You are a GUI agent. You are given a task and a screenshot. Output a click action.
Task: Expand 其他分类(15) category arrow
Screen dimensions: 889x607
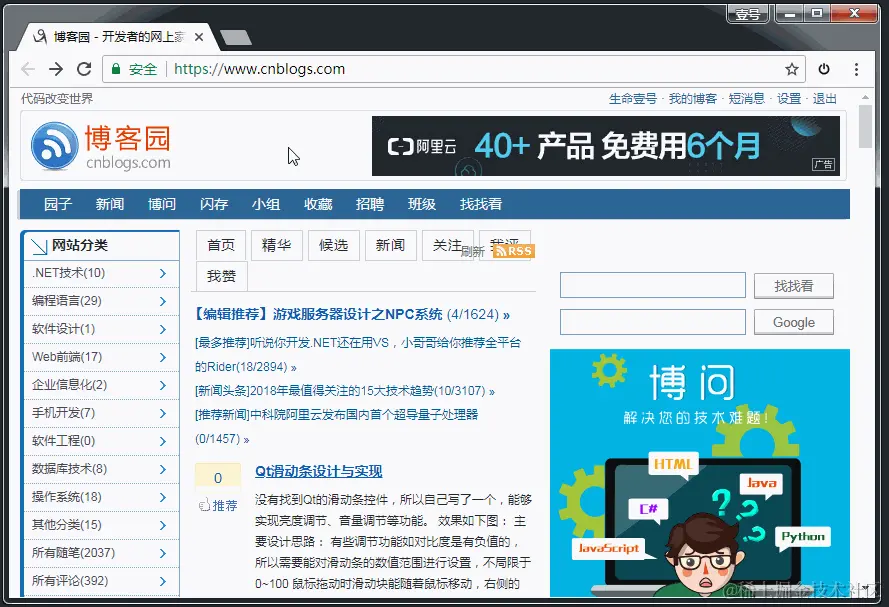coord(163,525)
